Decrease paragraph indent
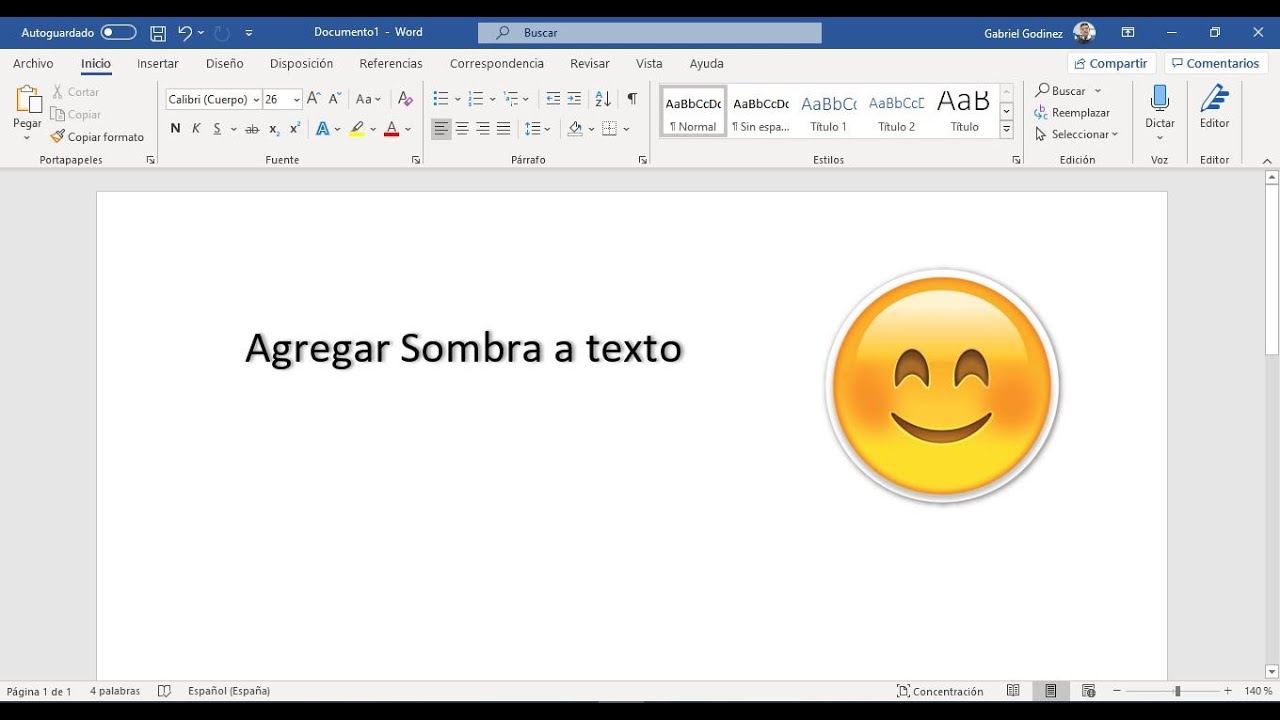This screenshot has width=1280, height=720. tap(553, 99)
